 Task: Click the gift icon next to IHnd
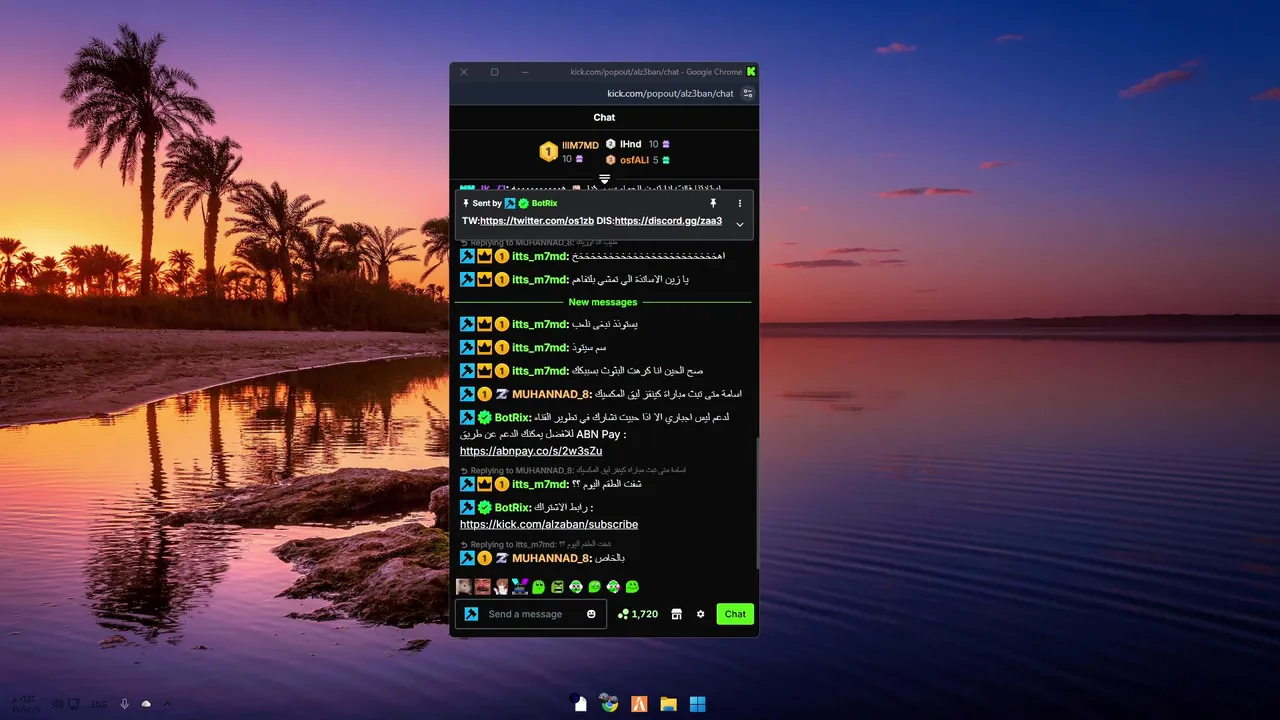(x=666, y=144)
